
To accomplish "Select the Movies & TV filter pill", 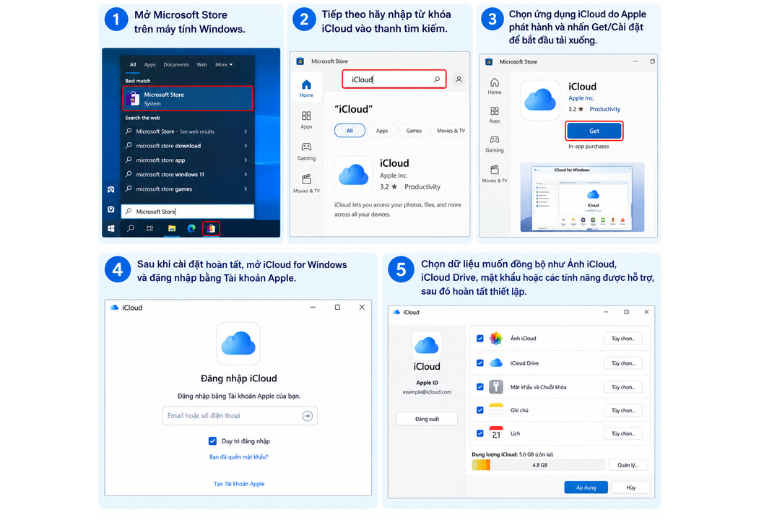I will click(450, 130).
